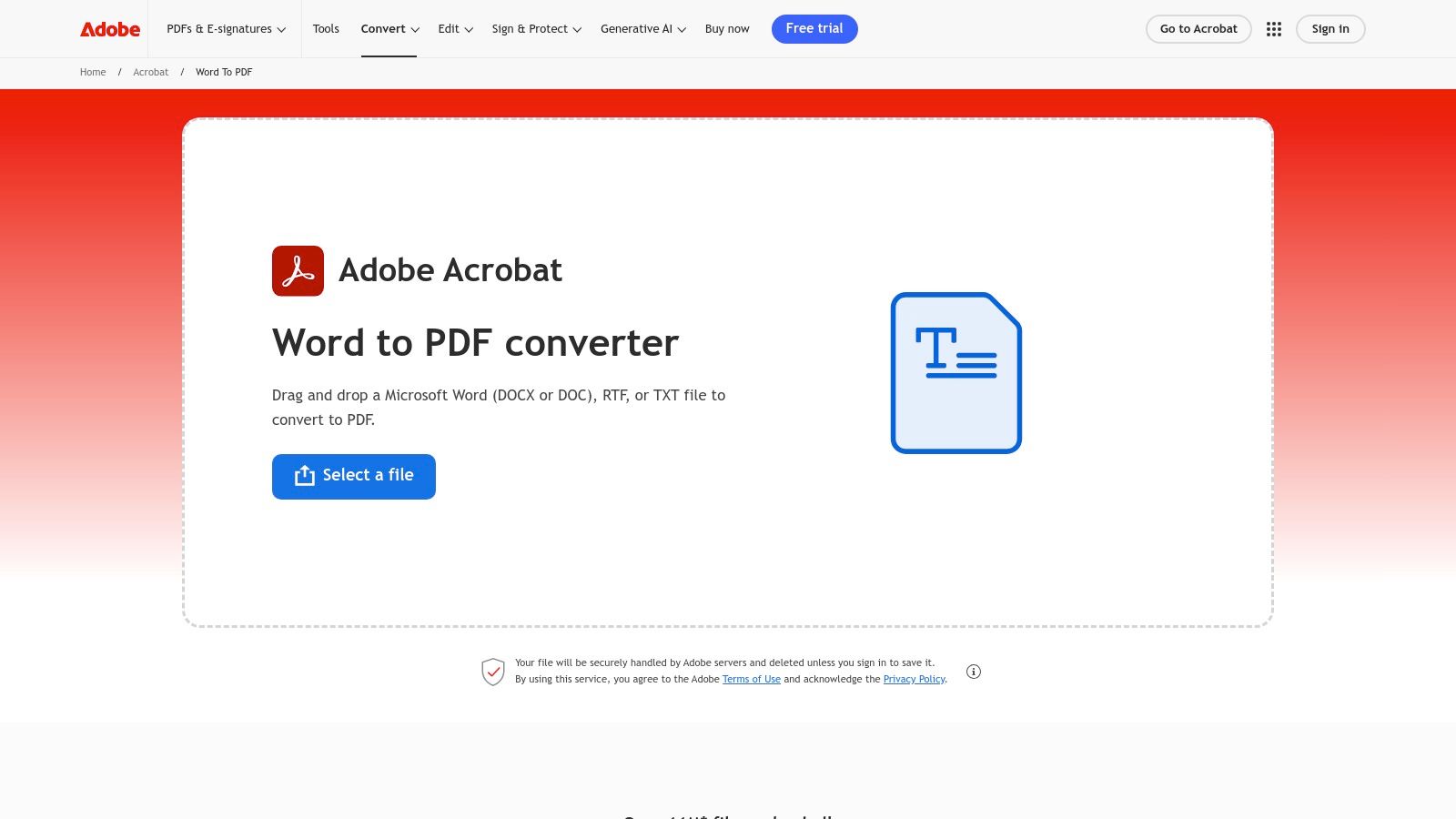The image size is (1456, 819).
Task: Click Buy now in the navigation
Action: pyautogui.click(x=727, y=28)
